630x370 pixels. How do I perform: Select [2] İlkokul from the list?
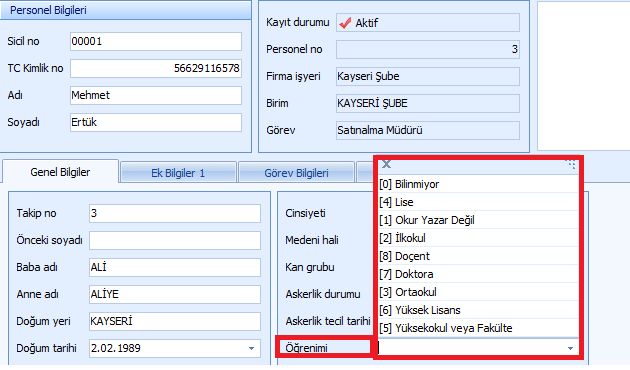(x=478, y=238)
